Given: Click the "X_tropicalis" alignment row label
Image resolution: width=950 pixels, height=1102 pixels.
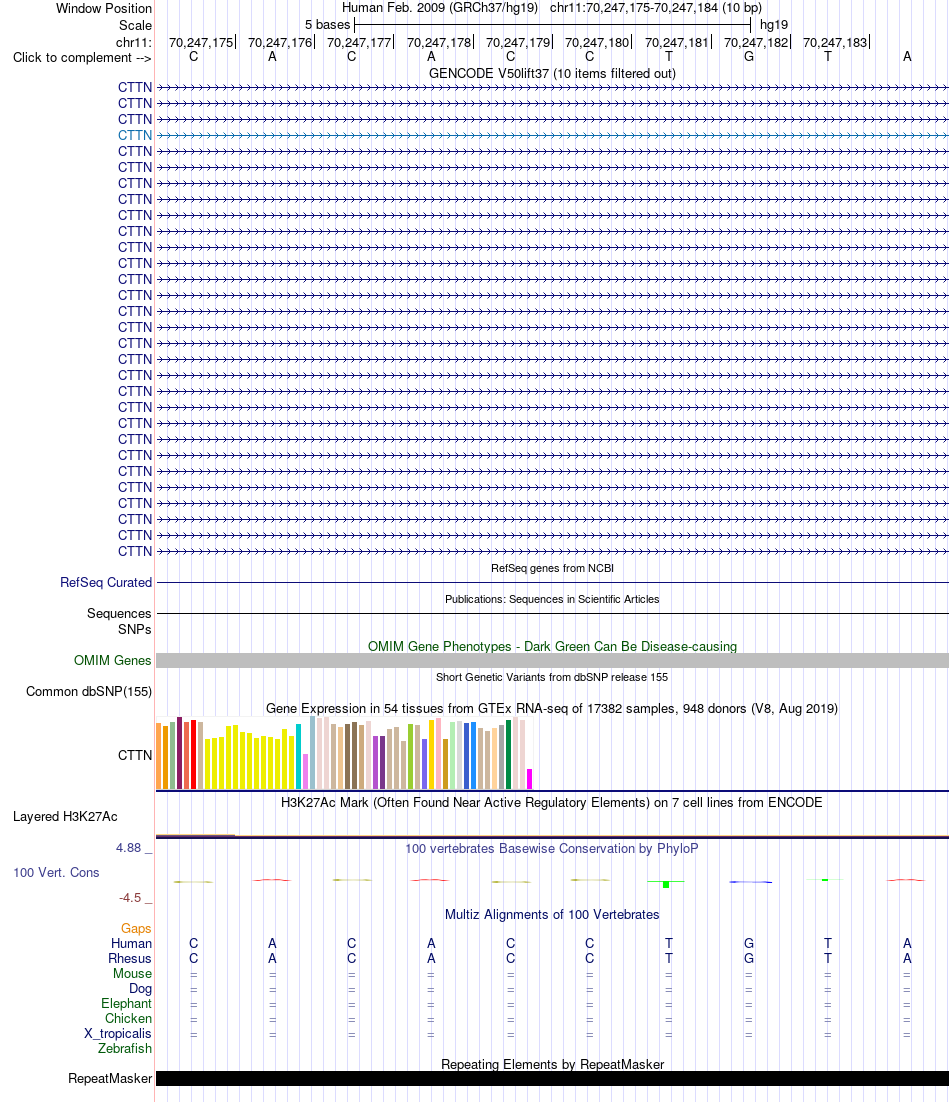Looking at the screenshot, I should pos(118,1033).
